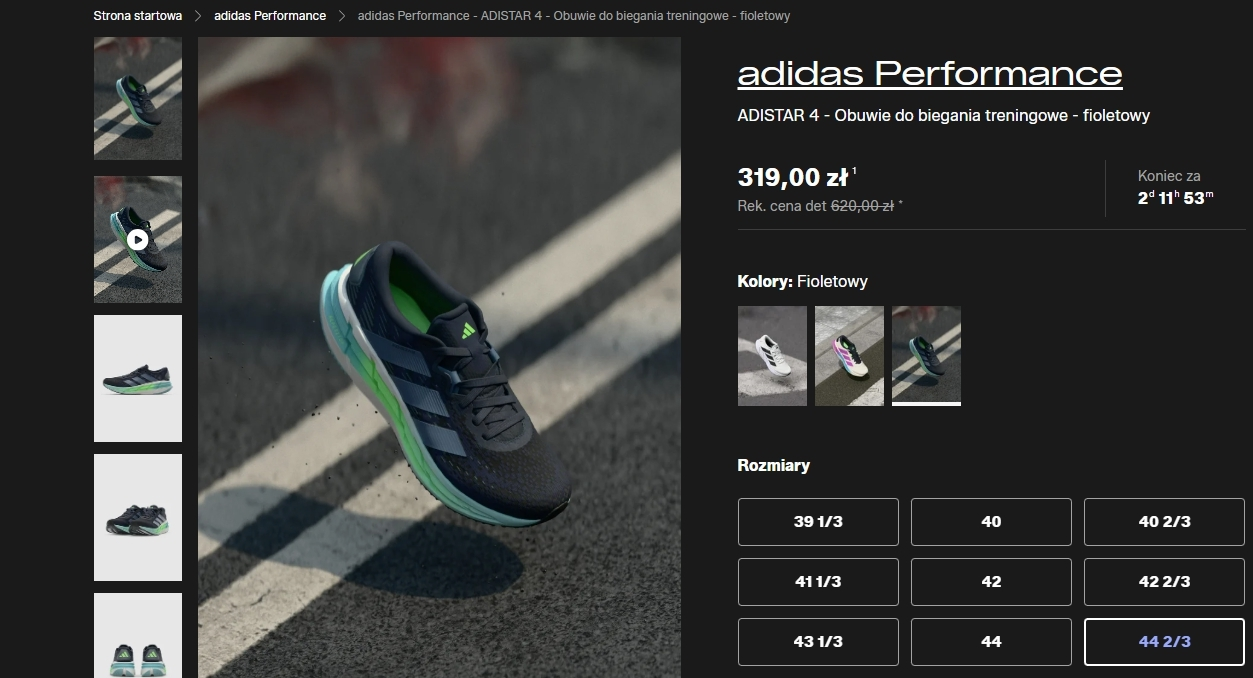Select size 40

pyautogui.click(x=991, y=522)
